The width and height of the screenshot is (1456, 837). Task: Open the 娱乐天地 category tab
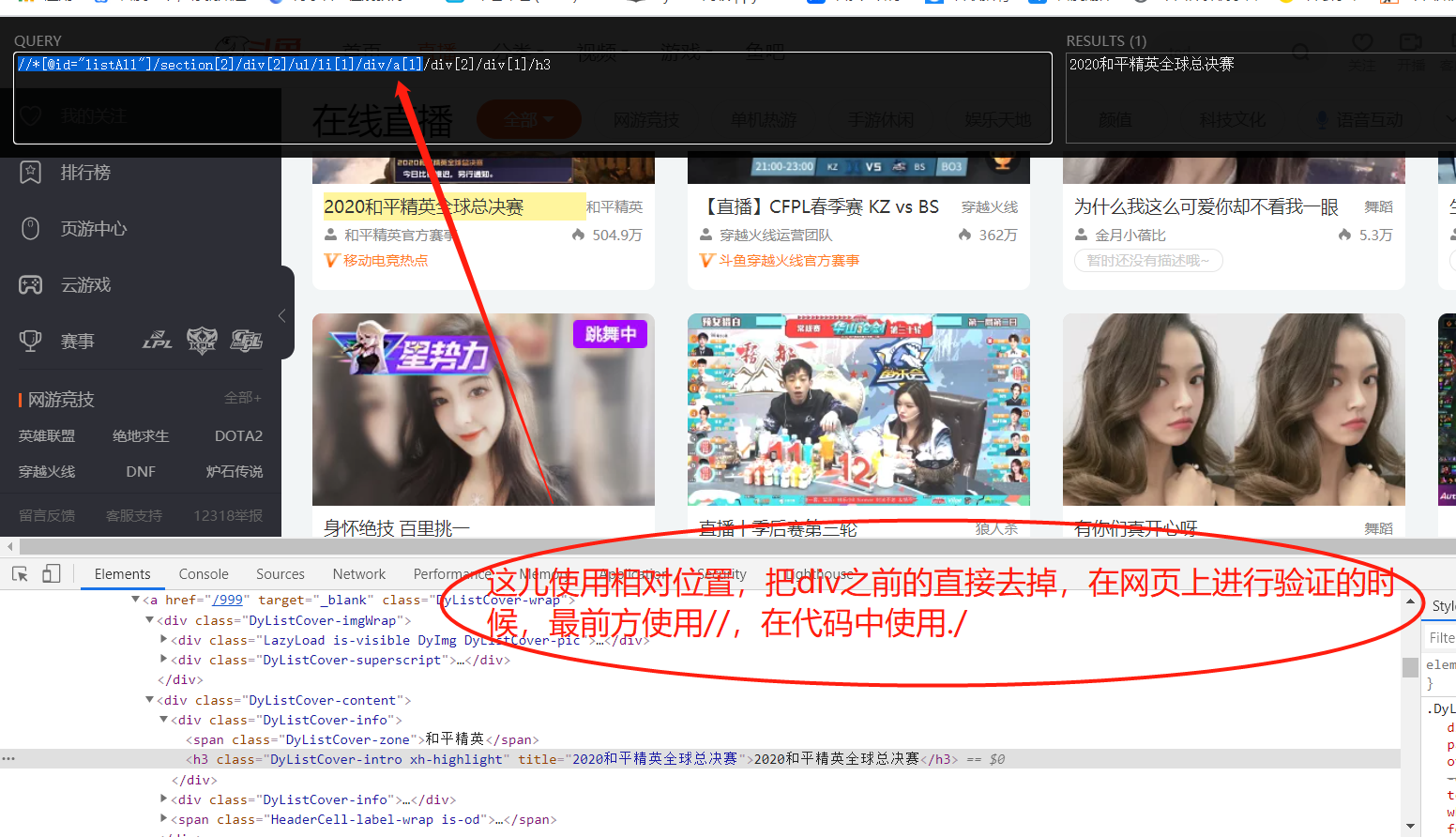point(997,120)
